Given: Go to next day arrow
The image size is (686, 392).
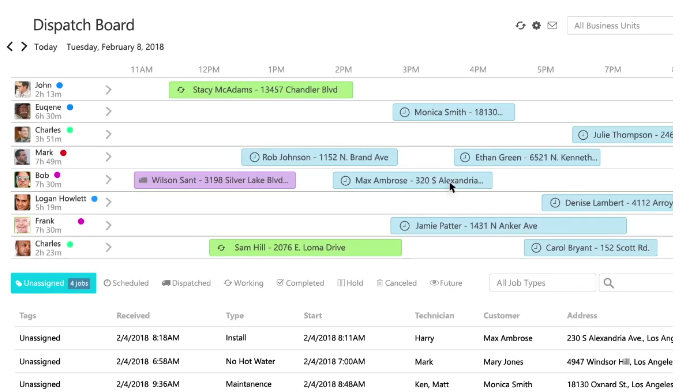Looking at the screenshot, I should [24, 46].
